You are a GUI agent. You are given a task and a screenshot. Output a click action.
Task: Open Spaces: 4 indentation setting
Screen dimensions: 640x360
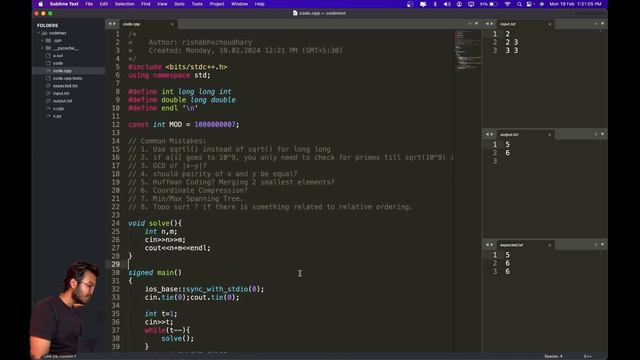tap(553, 356)
